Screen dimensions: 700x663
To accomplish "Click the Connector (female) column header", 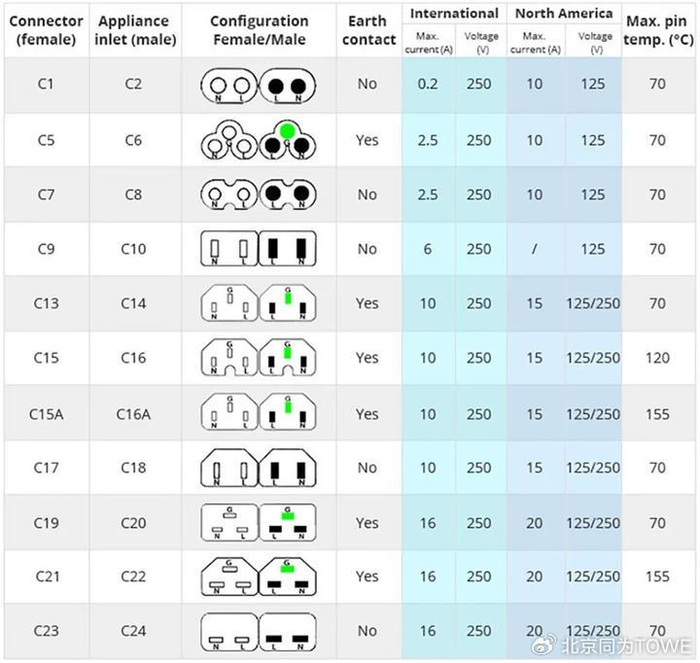I will tap(46, 30).
